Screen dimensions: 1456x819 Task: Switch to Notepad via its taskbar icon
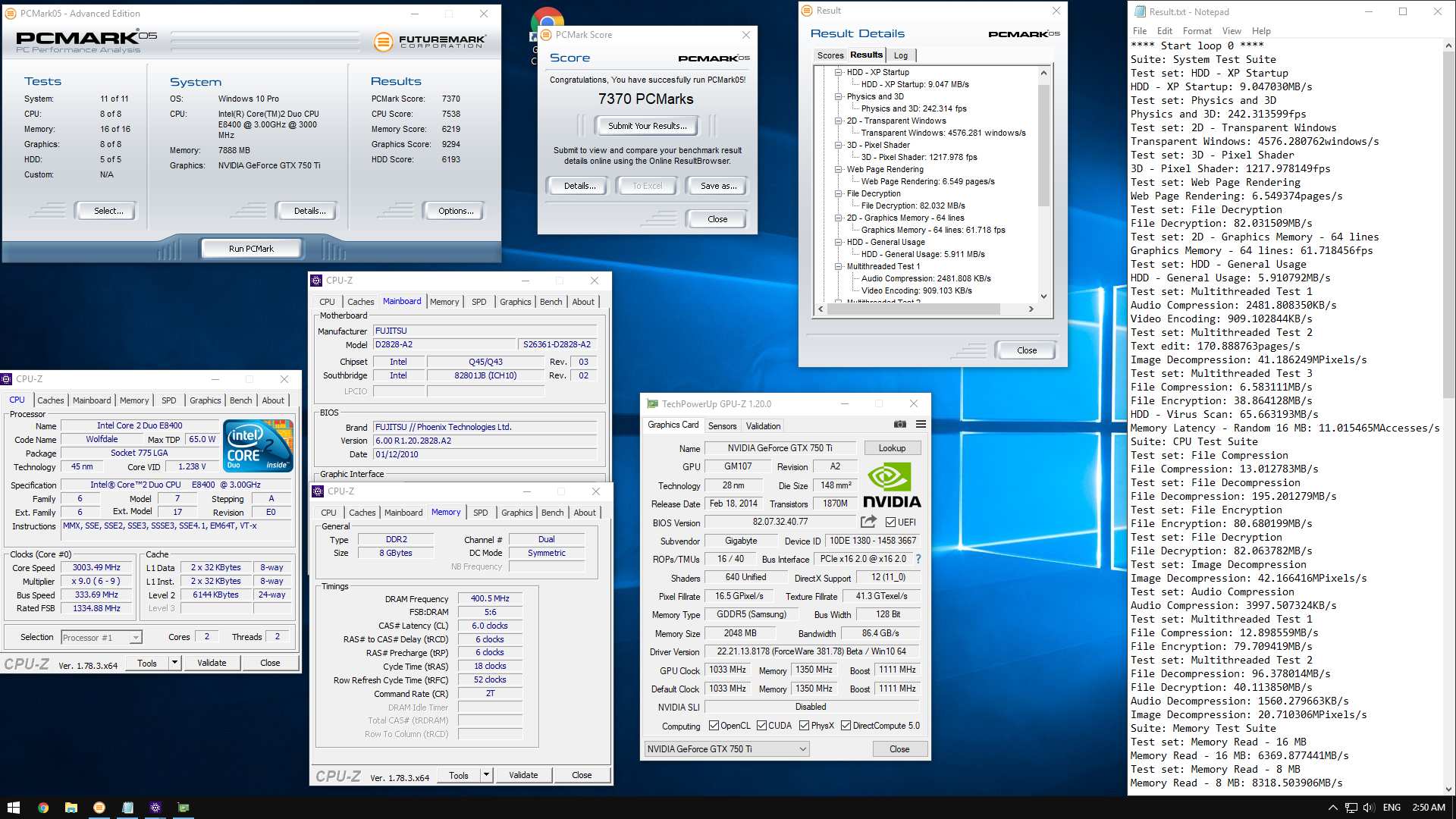127,808
